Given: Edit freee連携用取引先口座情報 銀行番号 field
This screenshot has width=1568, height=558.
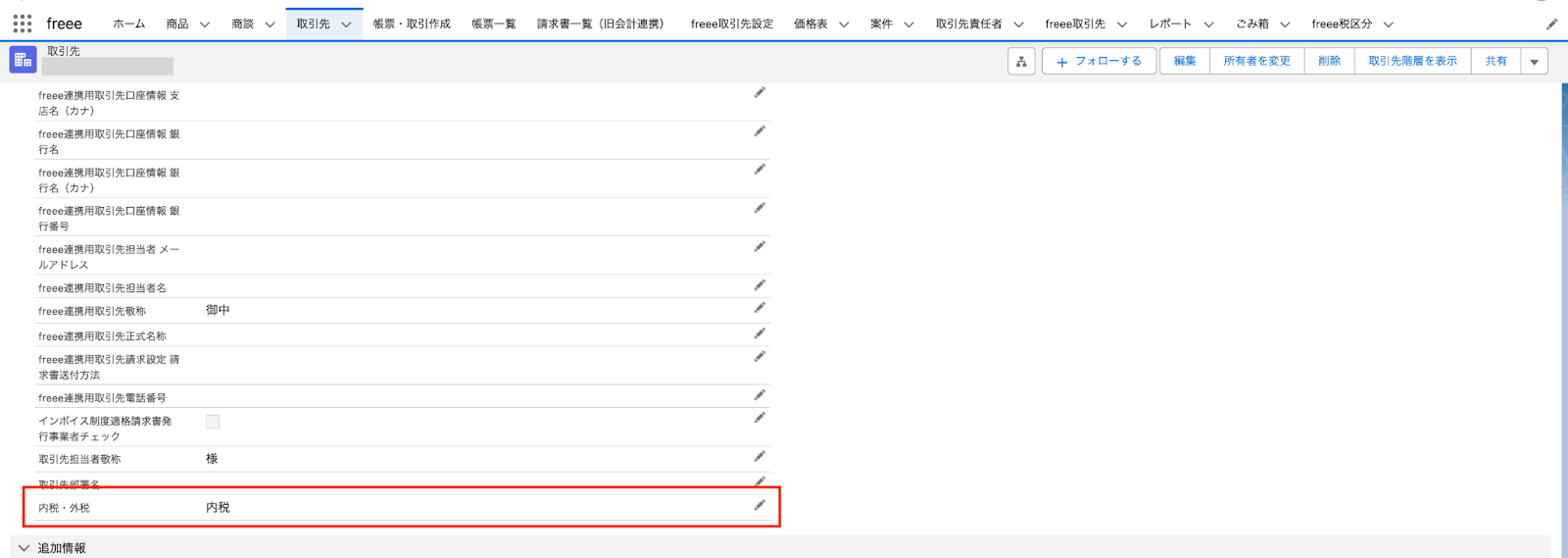Looking at the screenshot, I should point(759,208).
